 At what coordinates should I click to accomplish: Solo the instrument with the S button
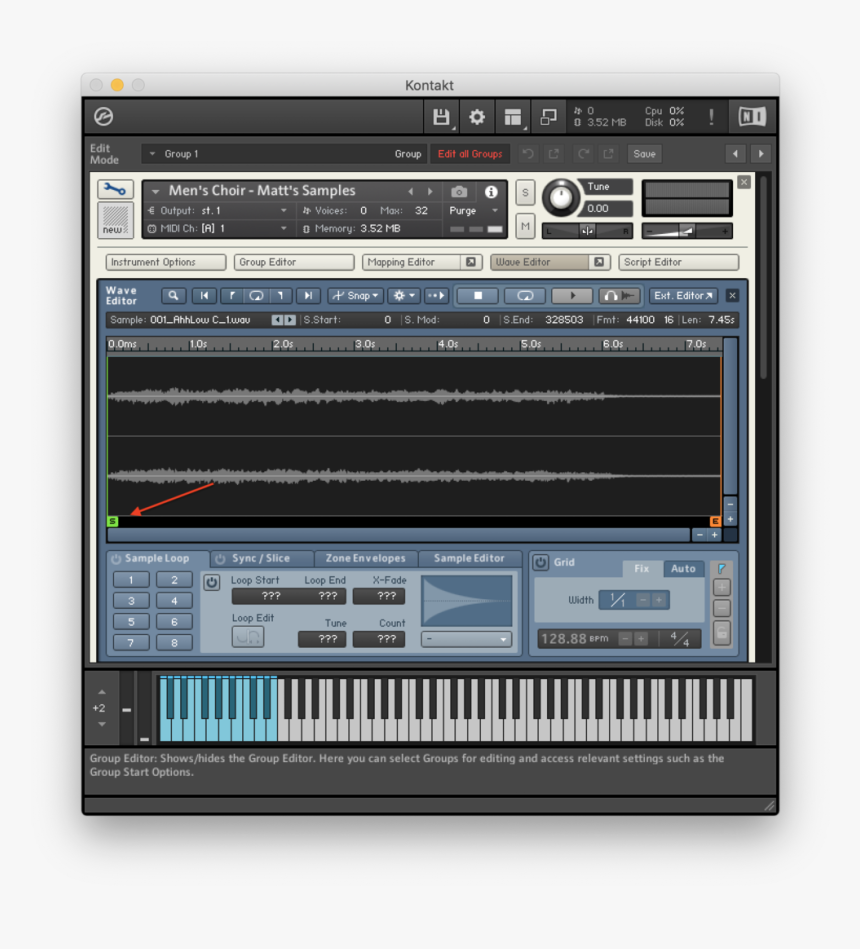tap(525, 193)
